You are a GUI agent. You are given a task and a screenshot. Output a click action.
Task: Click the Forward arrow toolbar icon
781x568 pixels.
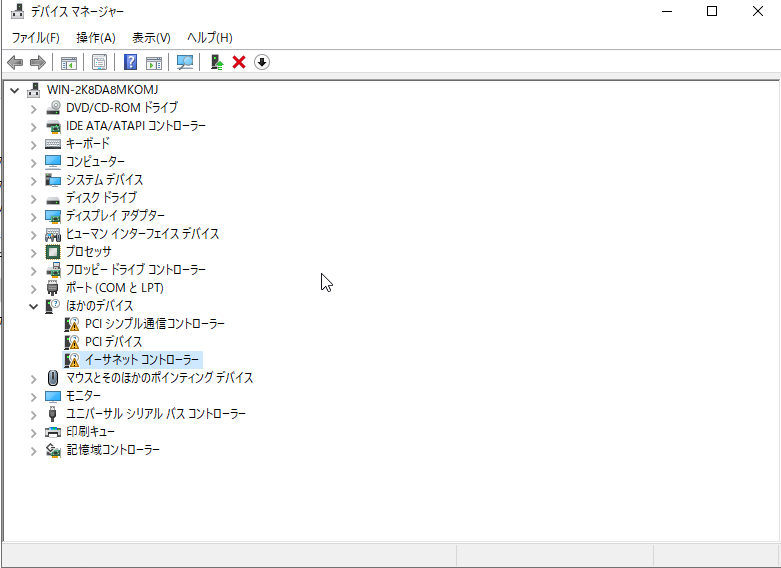38,62
